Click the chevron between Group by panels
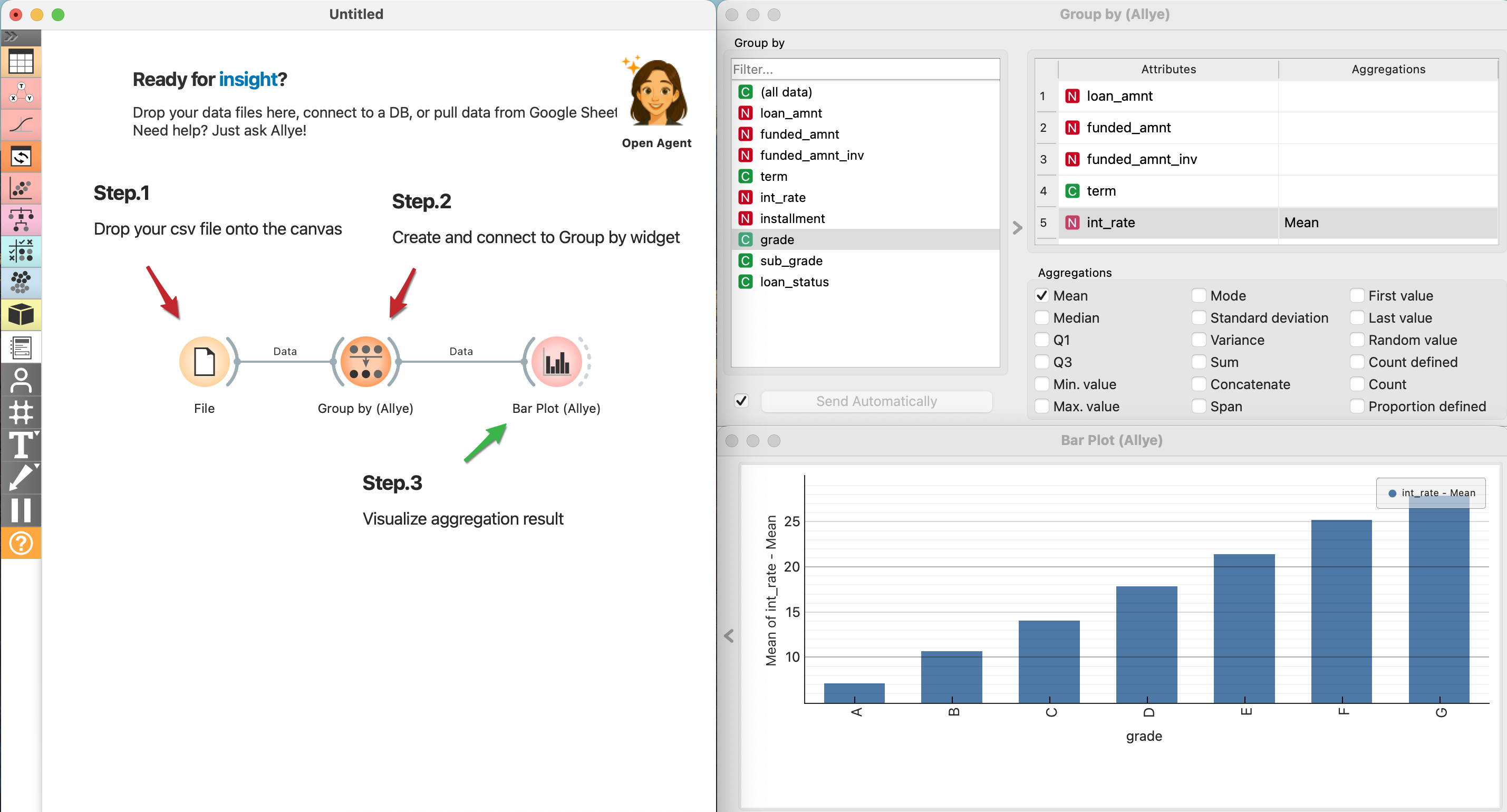Viewport: 1507px width, 812px height. tap(1017, 228)
